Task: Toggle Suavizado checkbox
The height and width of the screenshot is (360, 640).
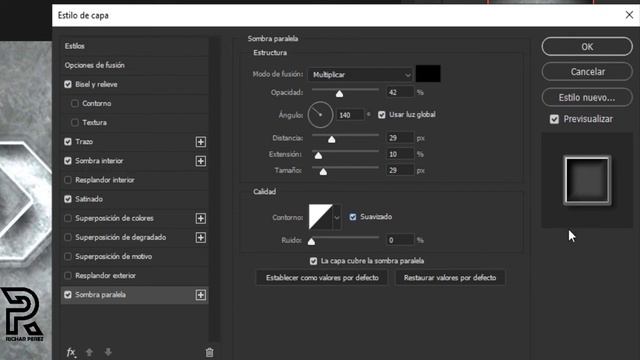Action: point(353,217)
